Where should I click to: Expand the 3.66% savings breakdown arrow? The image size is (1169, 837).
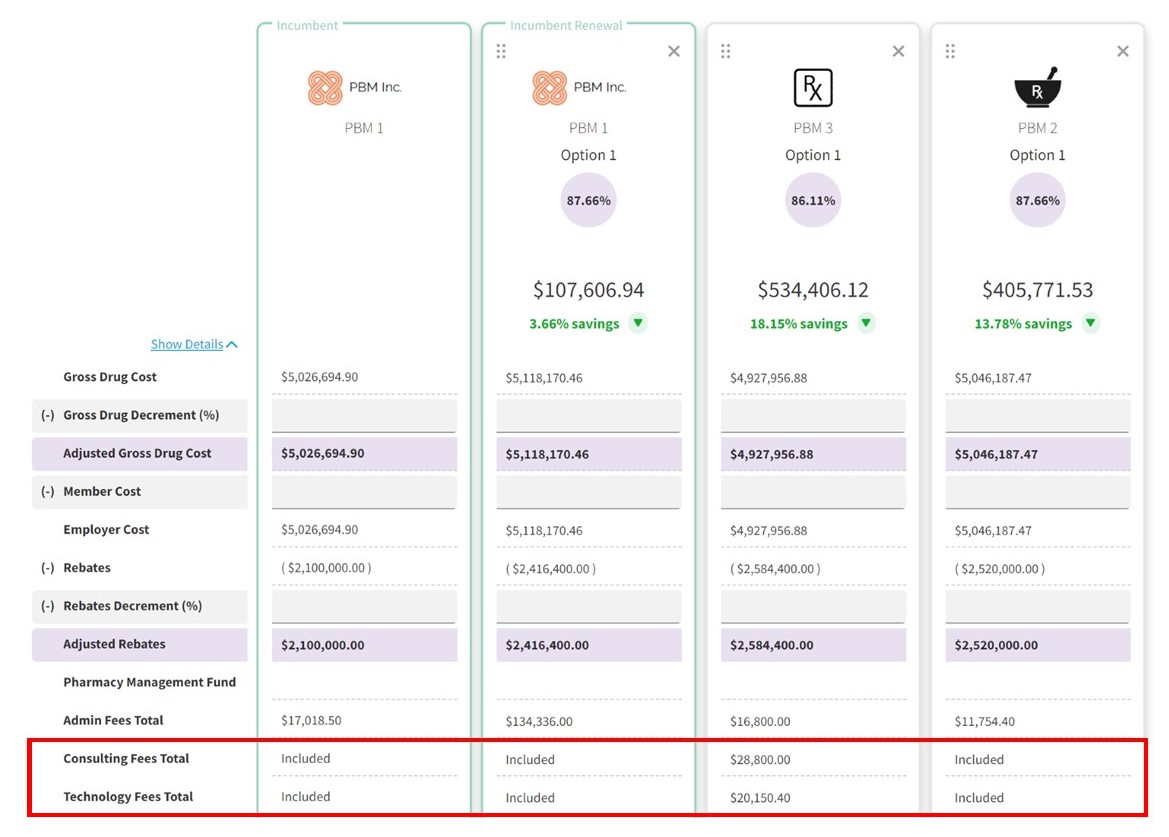(x=637, y=323)
